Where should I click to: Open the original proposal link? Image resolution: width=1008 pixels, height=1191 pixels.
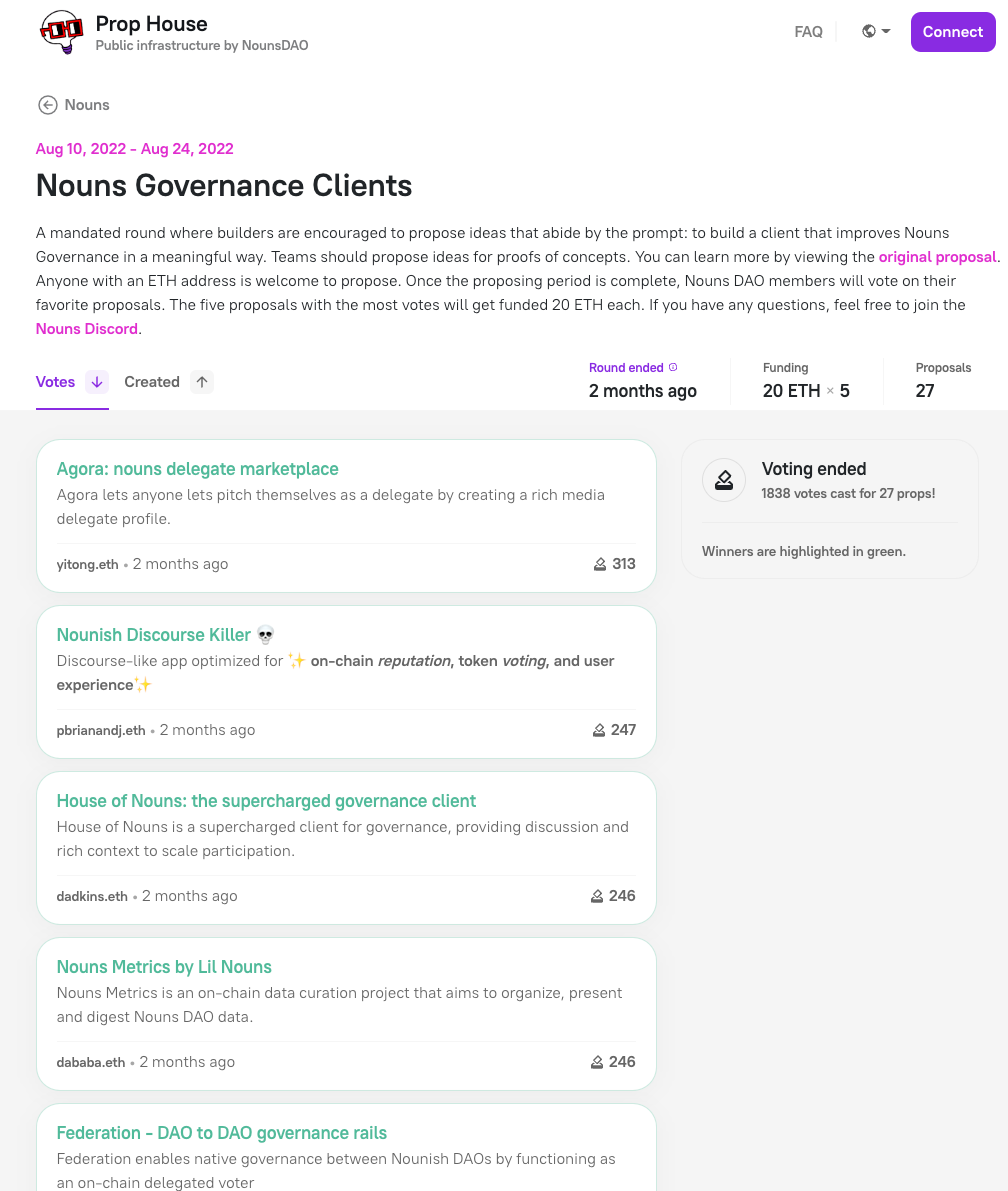(937, 257)
